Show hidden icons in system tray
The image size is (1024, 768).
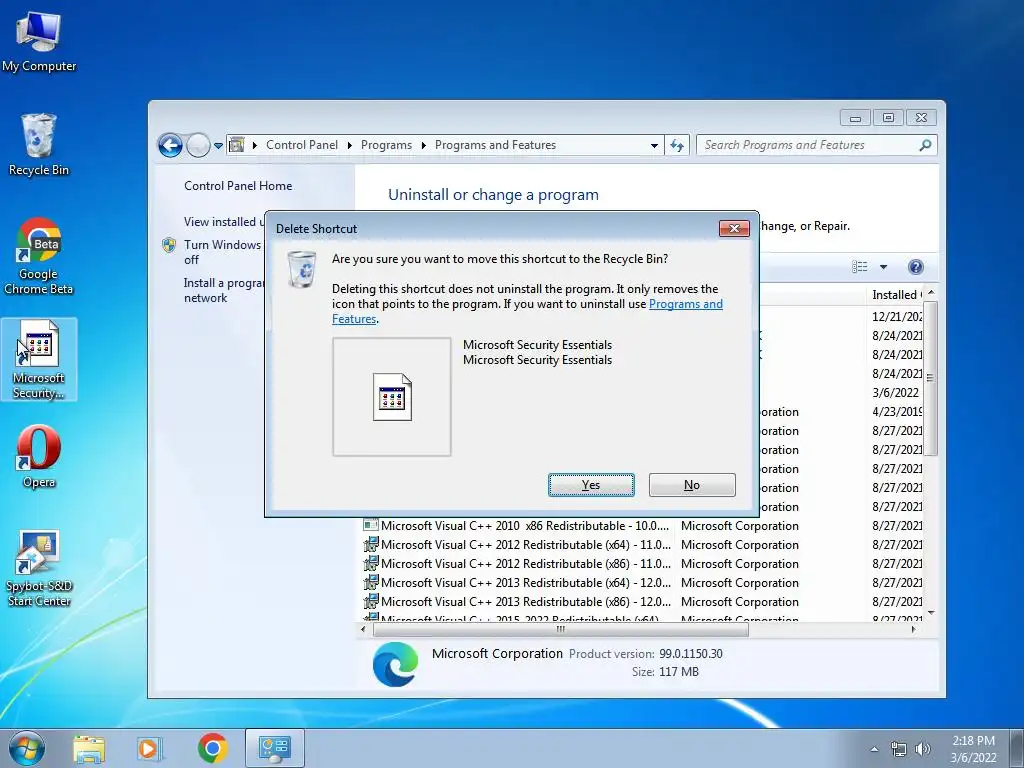click(874, 749)
